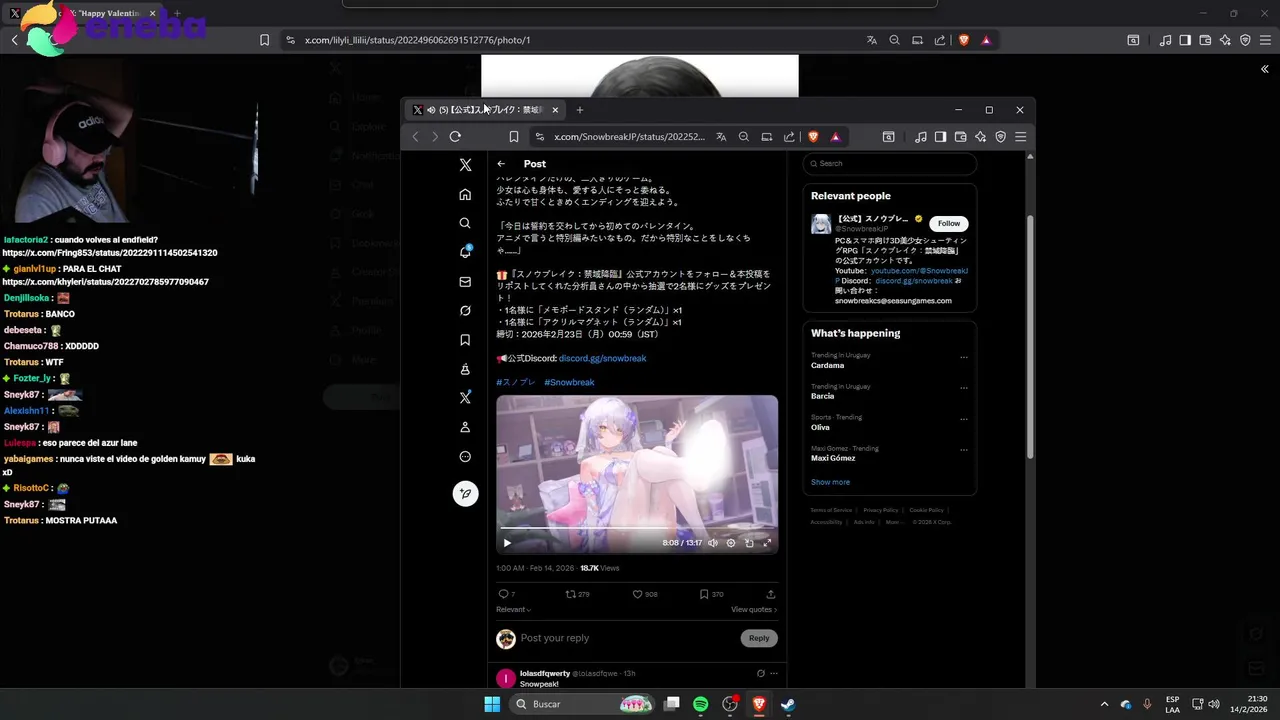Viewport: 1280px width, 720px height.
Task: Toggle sidebar panel icon in front window
Action: click(x=940, y=137)
